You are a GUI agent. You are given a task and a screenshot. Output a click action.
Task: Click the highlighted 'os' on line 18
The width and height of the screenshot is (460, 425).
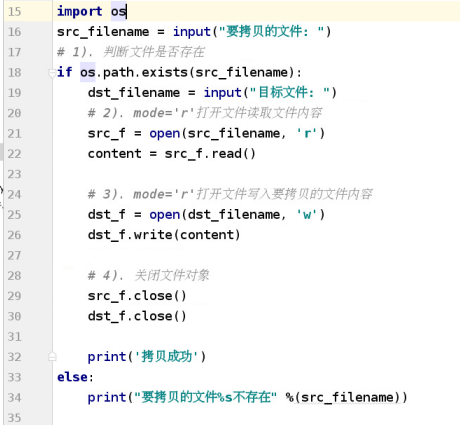pos(88,72)
